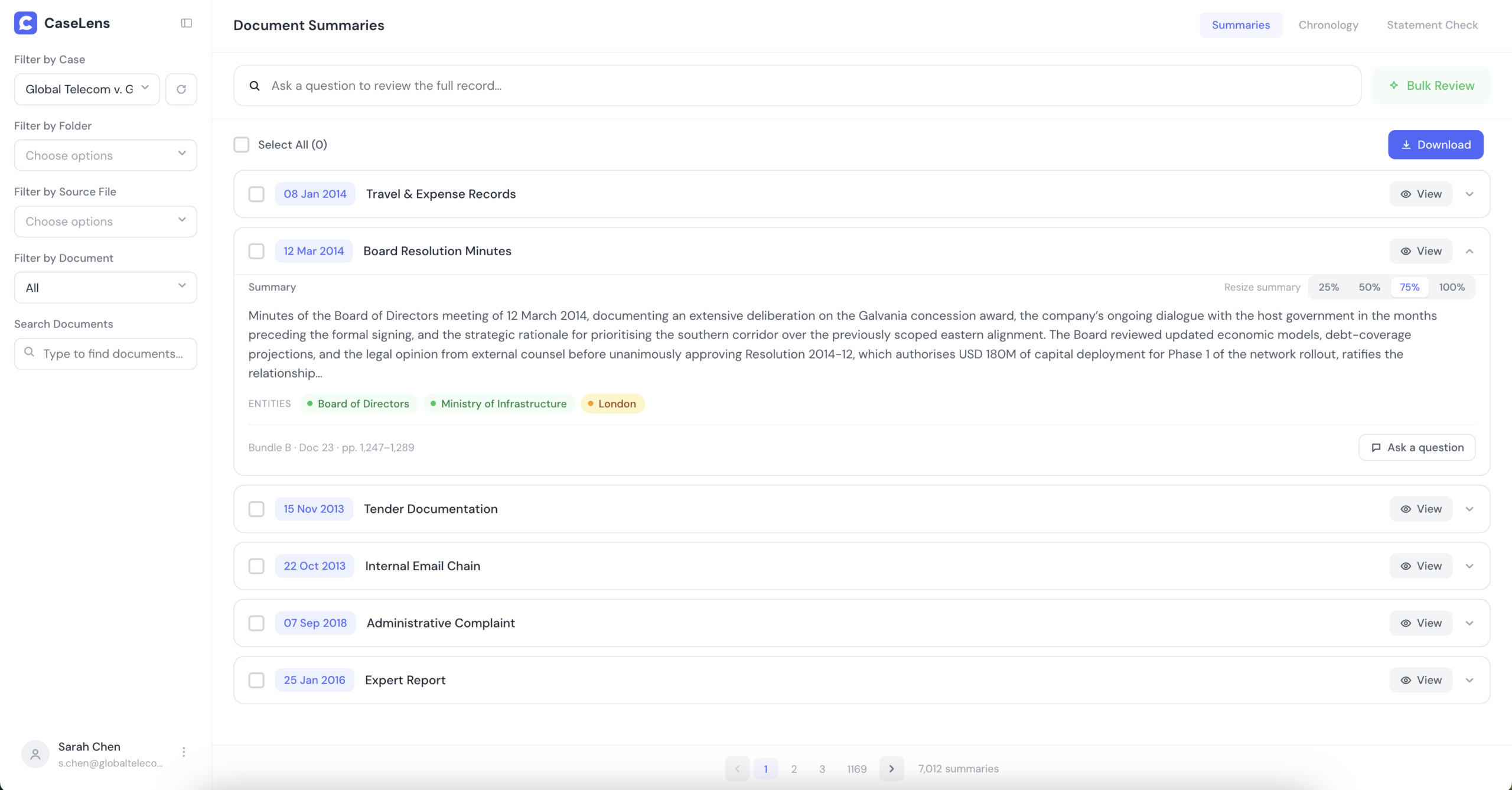Select the Tender Documentation checkbox

256,509
